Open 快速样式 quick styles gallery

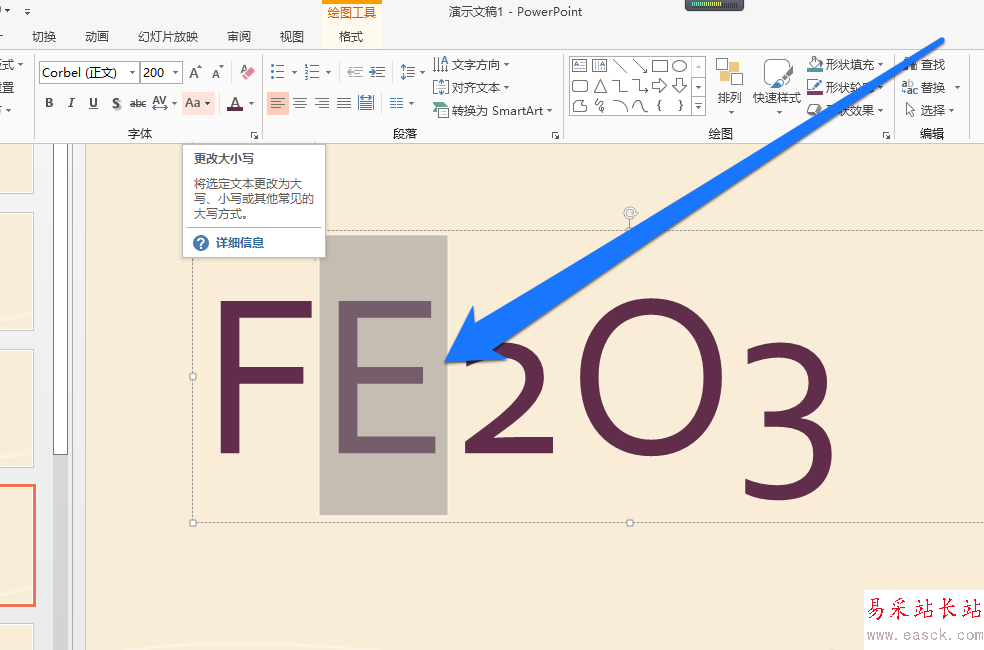coord(777,87)
